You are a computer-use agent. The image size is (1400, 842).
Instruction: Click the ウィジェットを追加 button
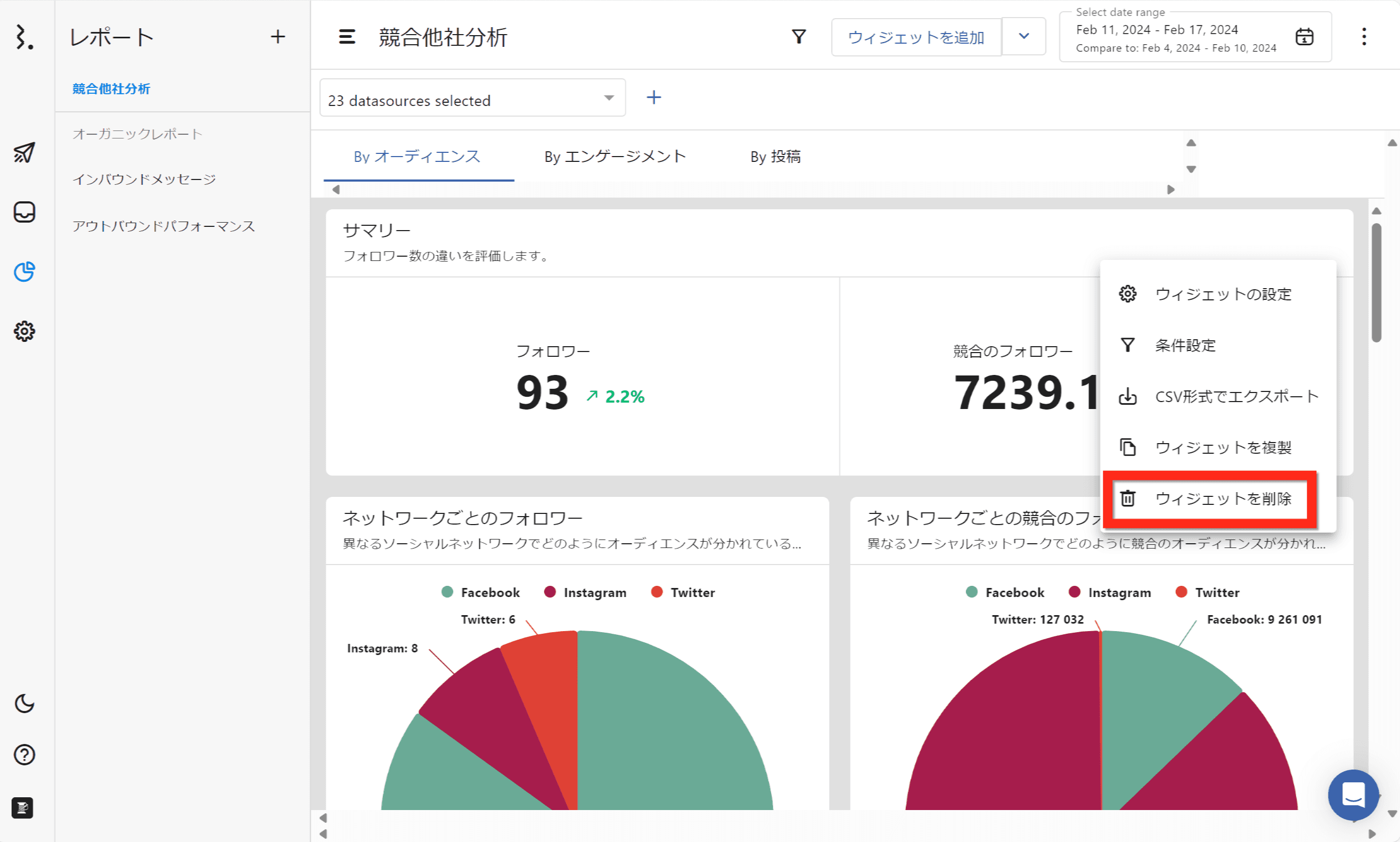click(x=915, y=37)
